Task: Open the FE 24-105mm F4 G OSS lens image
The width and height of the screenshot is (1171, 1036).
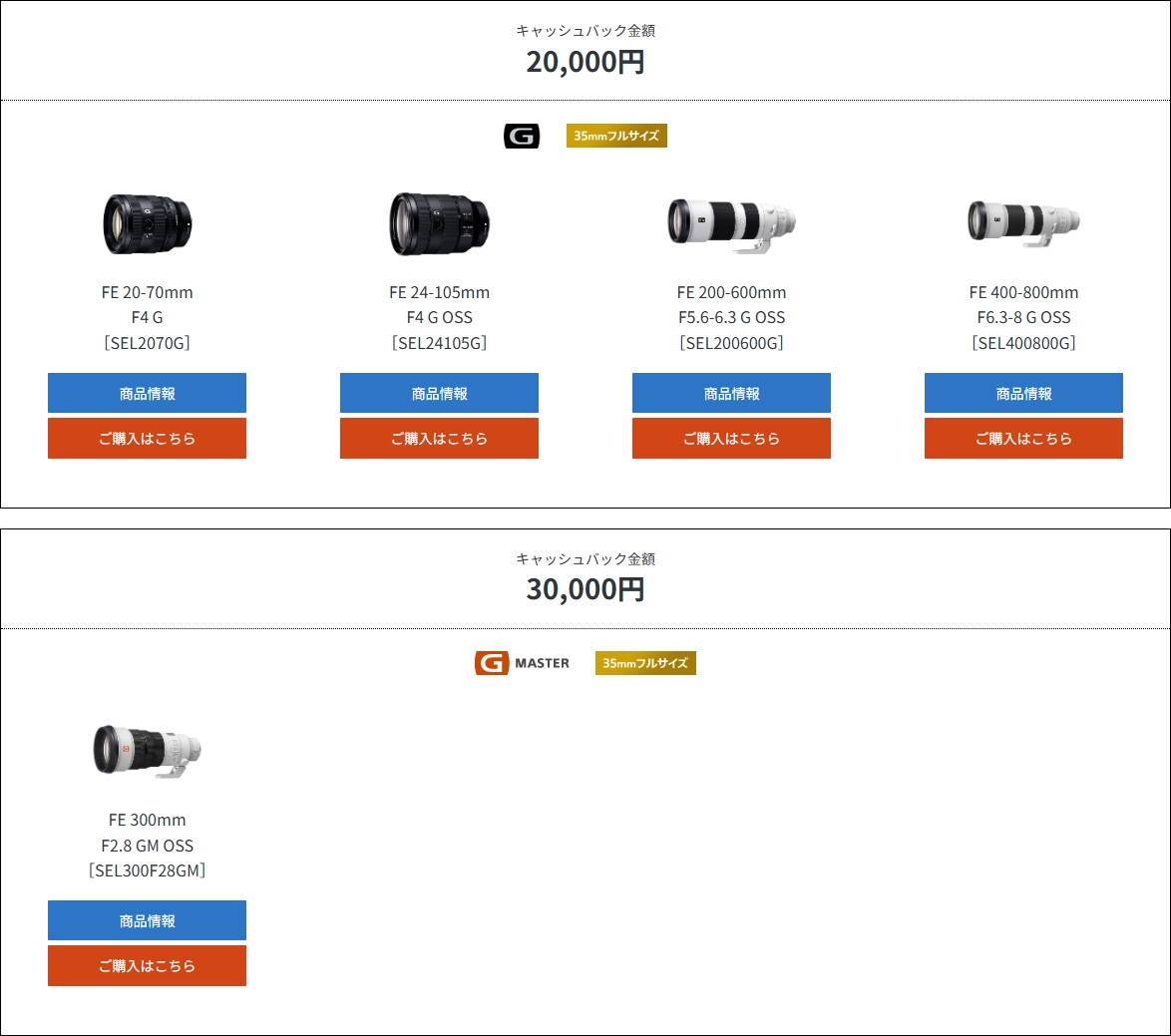Action: (440, 223)
